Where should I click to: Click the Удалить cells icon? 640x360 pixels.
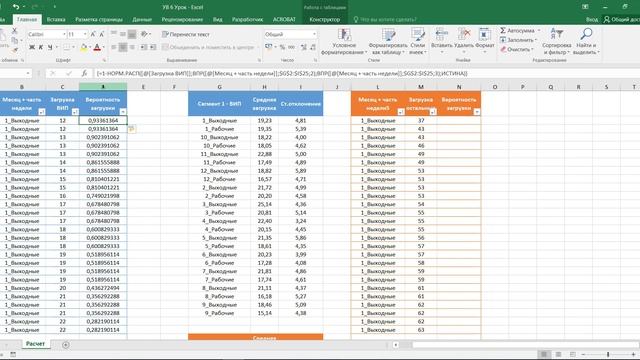click(464, 35)
